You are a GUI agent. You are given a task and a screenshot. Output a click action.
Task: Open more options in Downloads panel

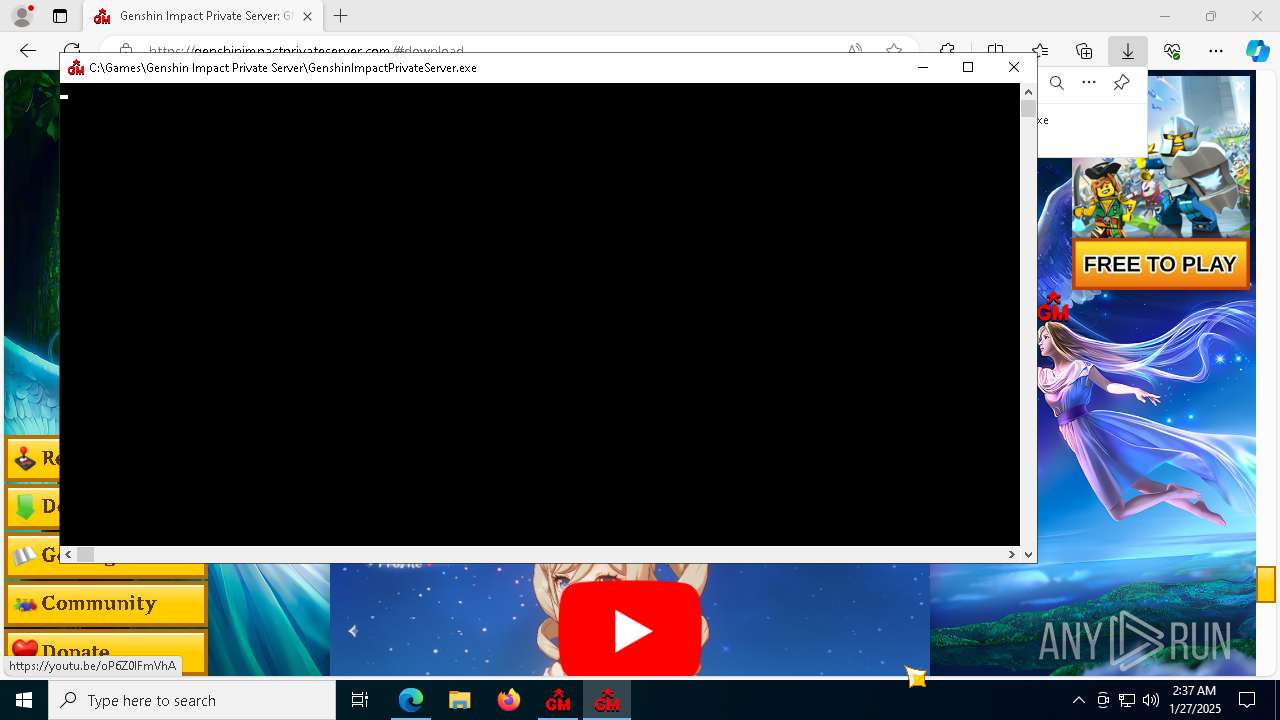point(1089,83)
